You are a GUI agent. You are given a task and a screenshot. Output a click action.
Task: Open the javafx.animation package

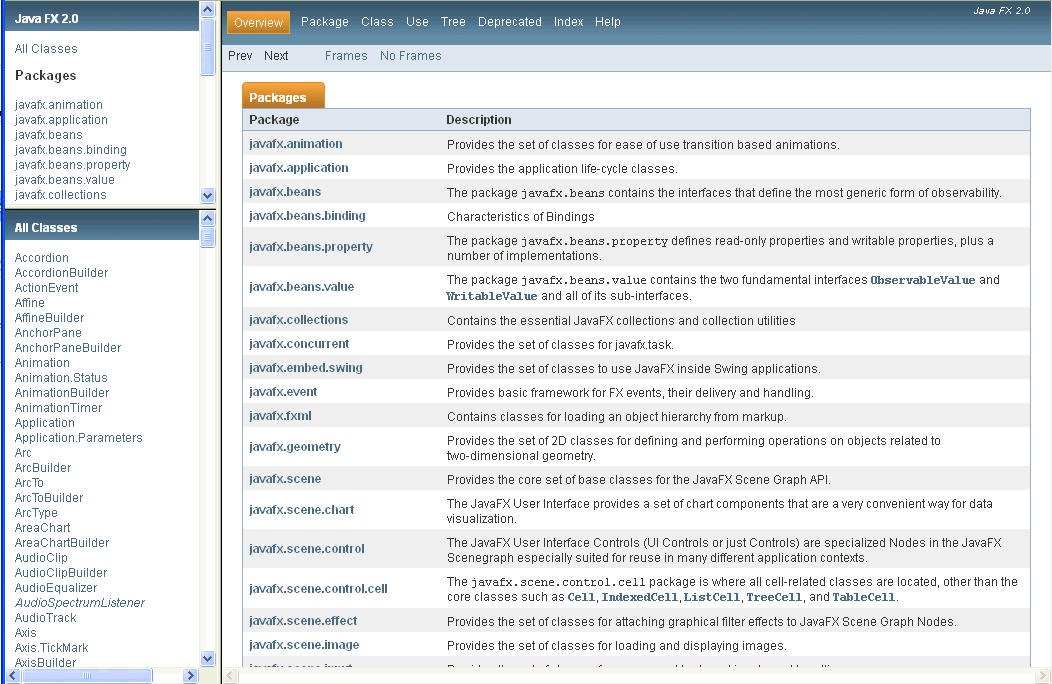(x=298, y=143)
